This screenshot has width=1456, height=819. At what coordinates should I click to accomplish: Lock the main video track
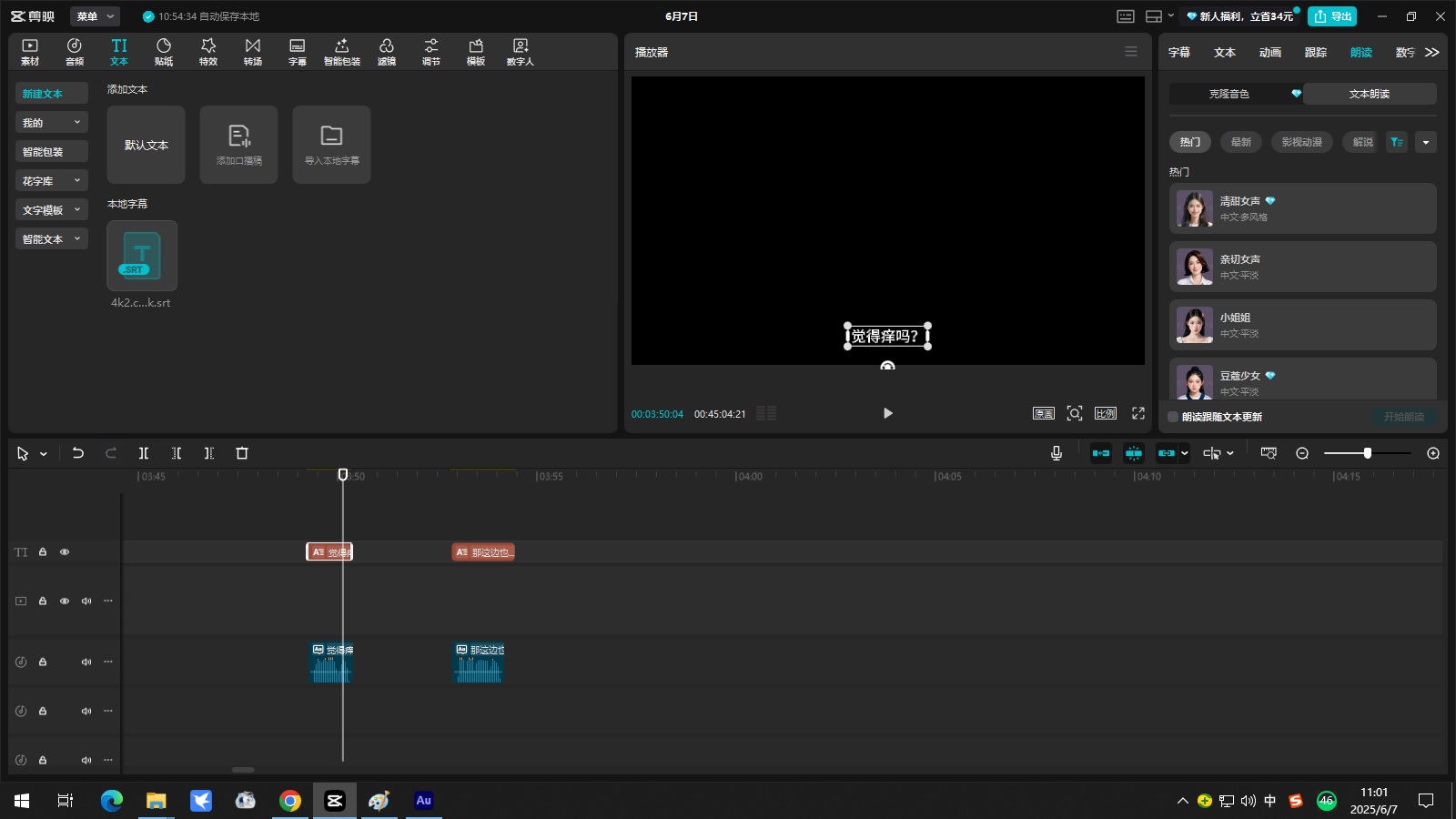[43, 602]
